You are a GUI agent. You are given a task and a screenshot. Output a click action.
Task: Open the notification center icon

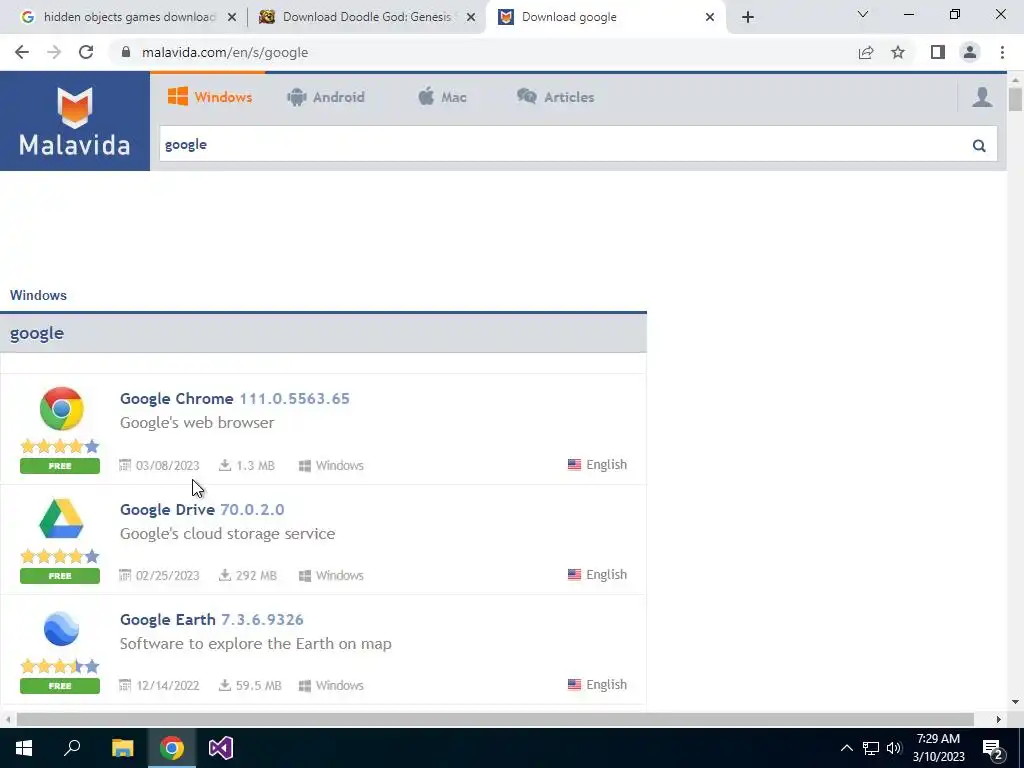pyautogui.click(x=993, y=749)
